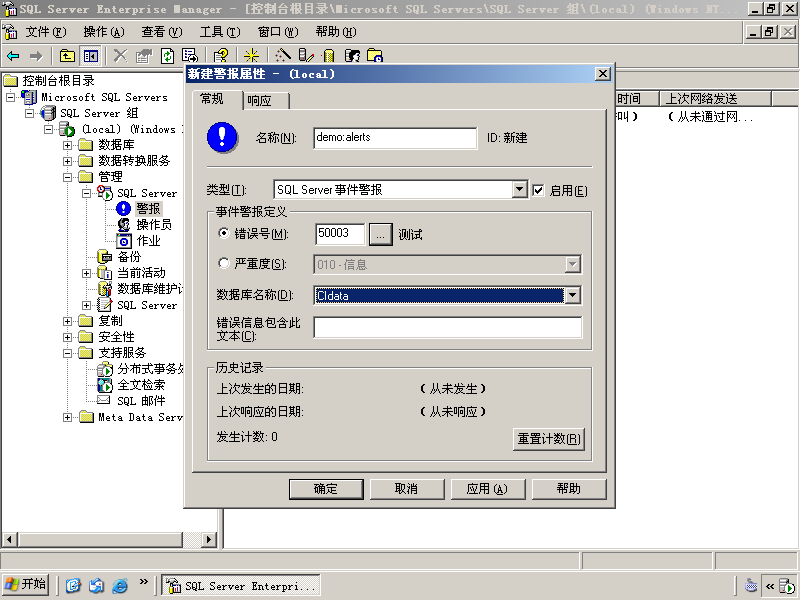Viewport: 800px width, 600px height.
Task: Click the Help question mark toolbar icon
Action: [221, 56]
